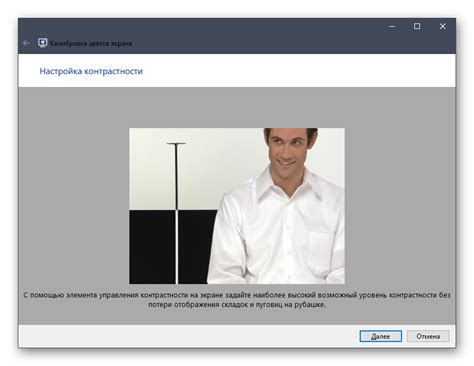Close the calibration window
The height and width of the screenshot is (366, 474).
442,26
